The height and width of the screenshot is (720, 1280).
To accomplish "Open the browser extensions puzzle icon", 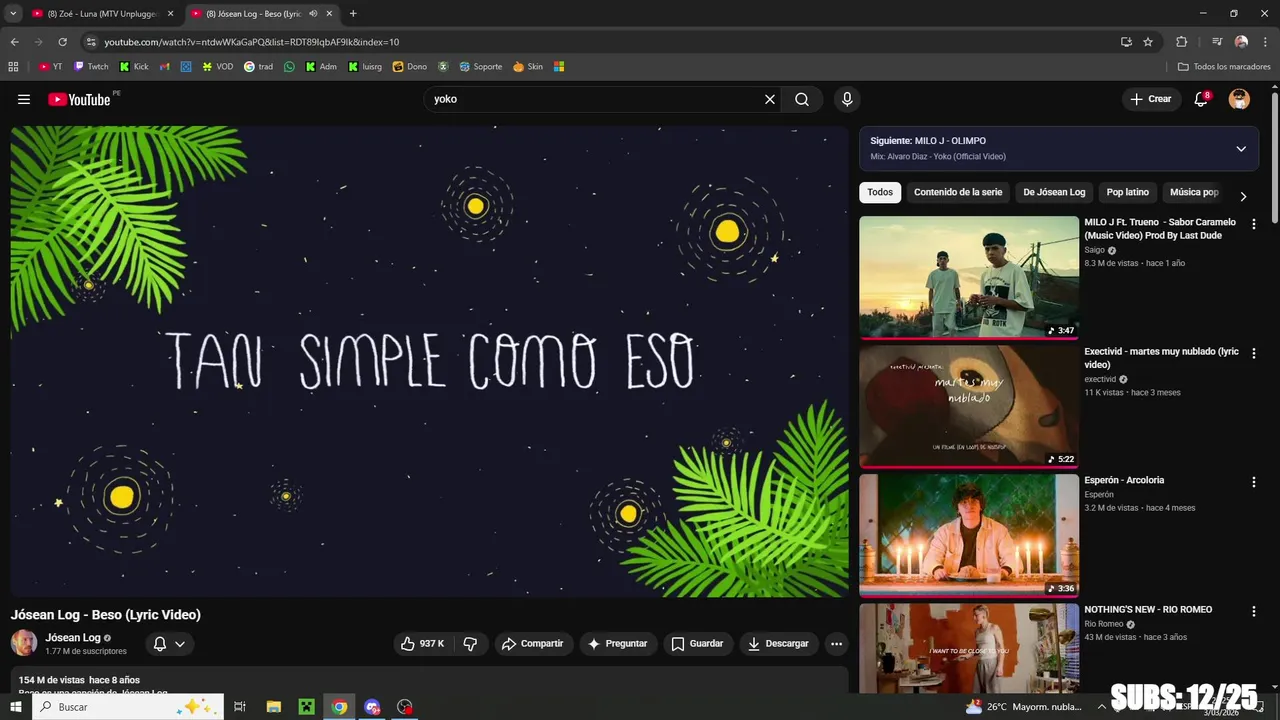I will tap(1181, 42).
